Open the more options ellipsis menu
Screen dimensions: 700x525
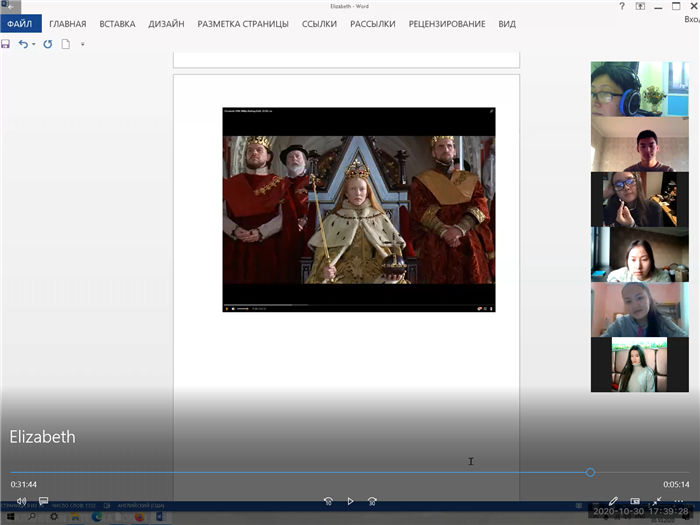(679, 501)
